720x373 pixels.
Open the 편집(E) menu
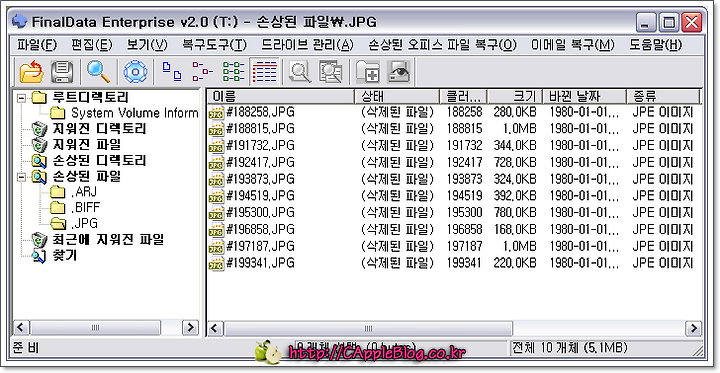92,45
